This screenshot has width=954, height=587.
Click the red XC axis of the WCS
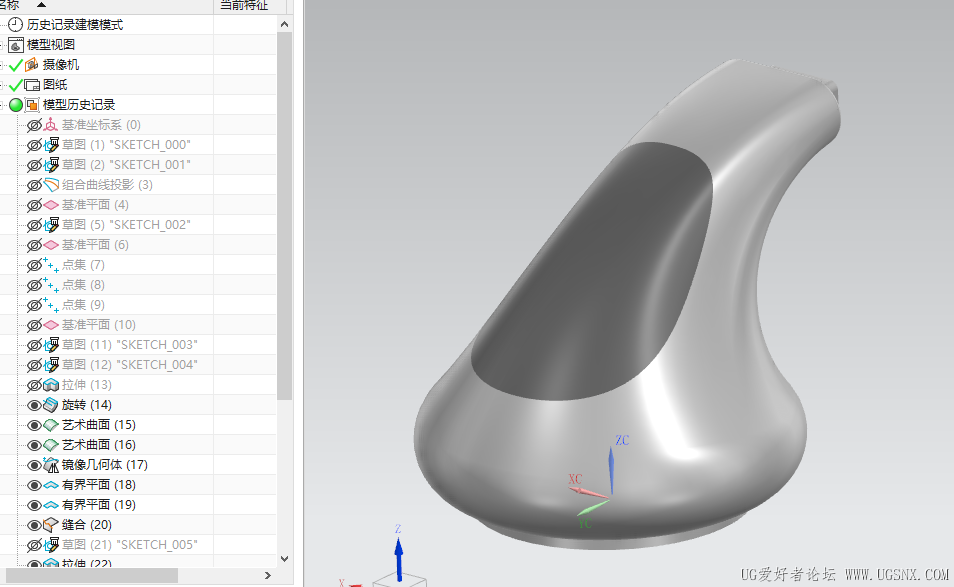pyautogui.click(x=589, y=492)
